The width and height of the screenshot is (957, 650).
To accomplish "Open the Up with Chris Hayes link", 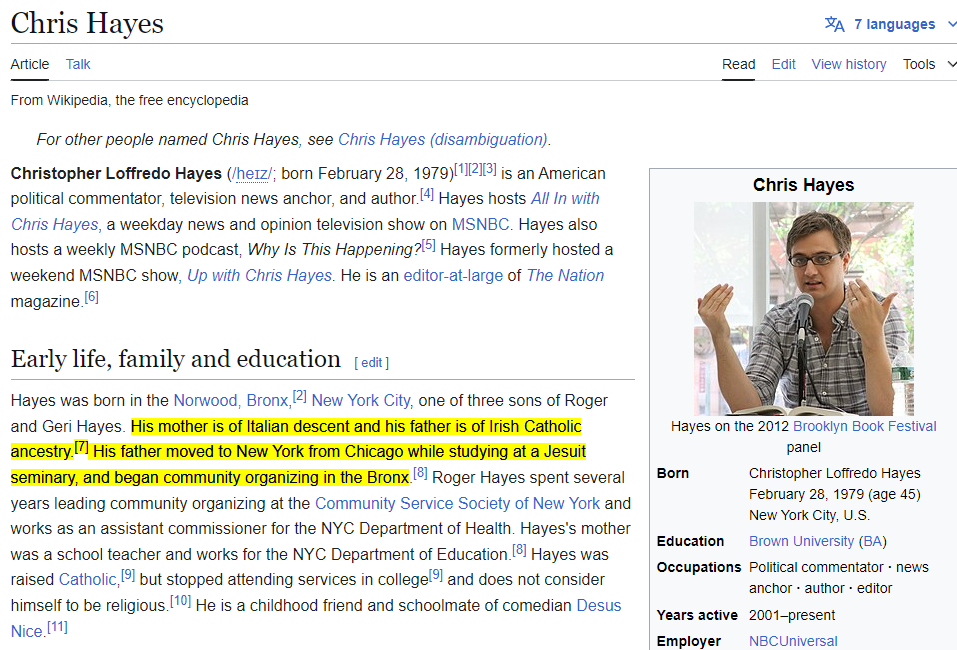I will click(x=259, y=275).
